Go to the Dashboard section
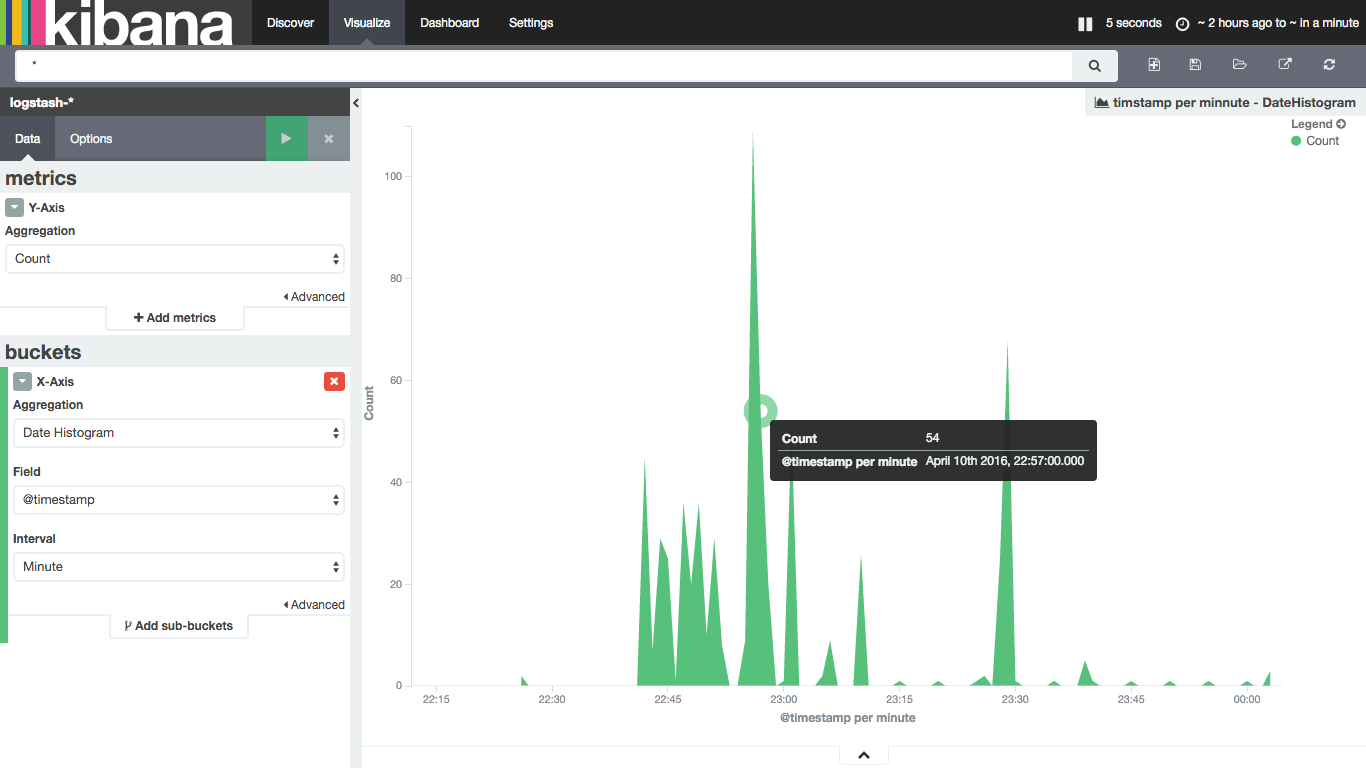 [449, 22]
